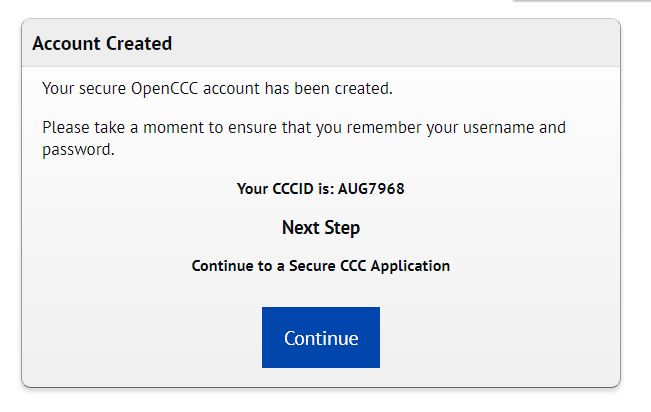Screen dimensions: 651x412
Task: Click the gray bar at top-right edge
Action: (582, 1)
